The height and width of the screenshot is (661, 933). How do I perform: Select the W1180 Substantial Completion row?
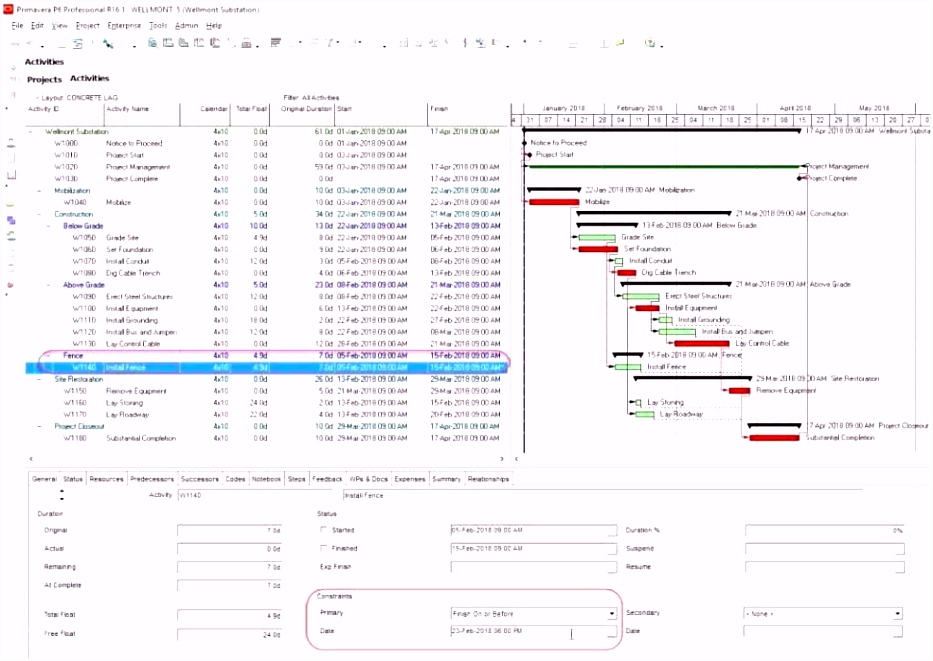point(267,438)
